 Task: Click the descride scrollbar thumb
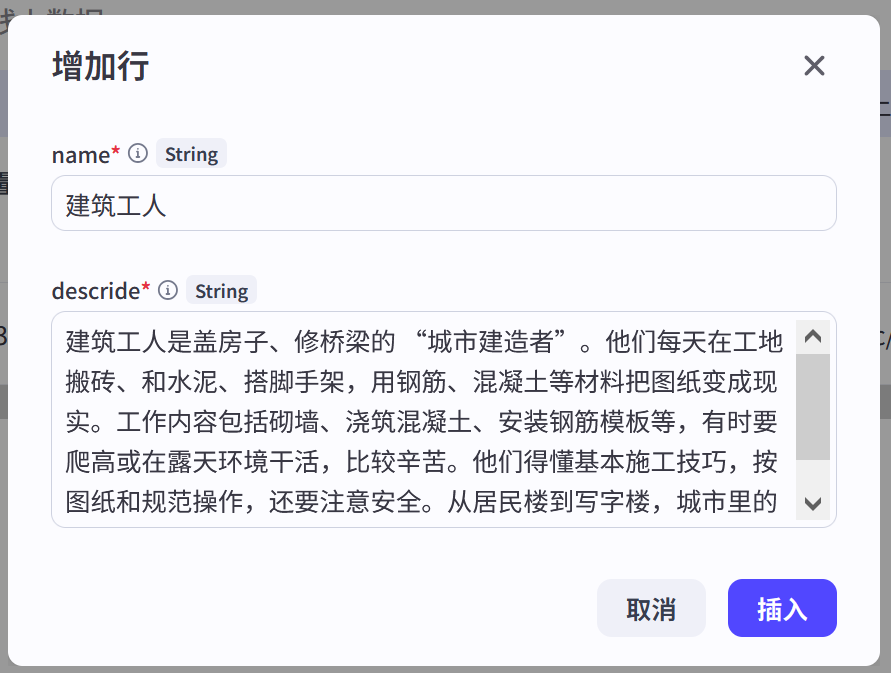click(813, 406)
